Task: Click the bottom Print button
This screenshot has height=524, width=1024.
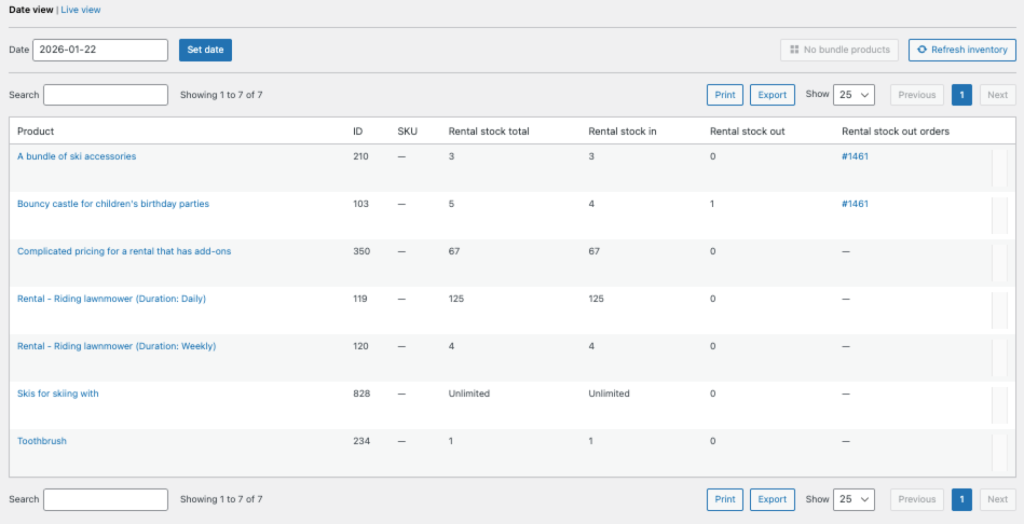Action: tap(725, 499)
